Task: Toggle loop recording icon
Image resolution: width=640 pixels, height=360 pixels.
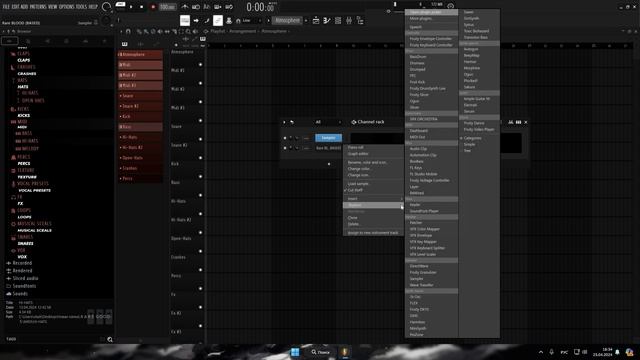Action: [x=229, y=7]
